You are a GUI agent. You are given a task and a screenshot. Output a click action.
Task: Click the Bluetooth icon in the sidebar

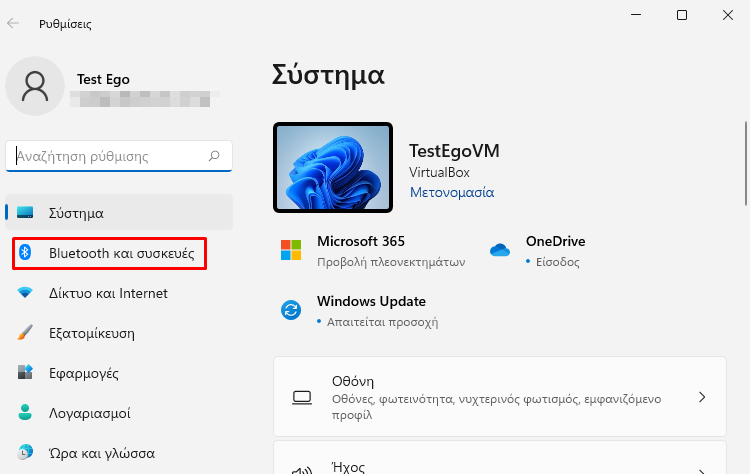[x=25, y=253]
